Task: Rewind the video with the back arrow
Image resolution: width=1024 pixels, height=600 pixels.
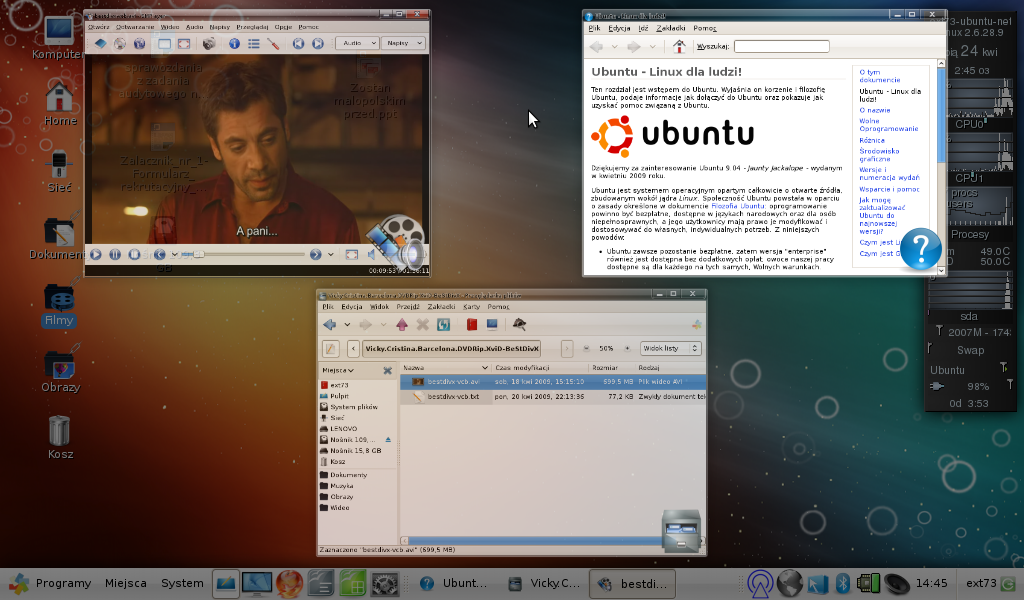Action: click(x=159, y=254)
